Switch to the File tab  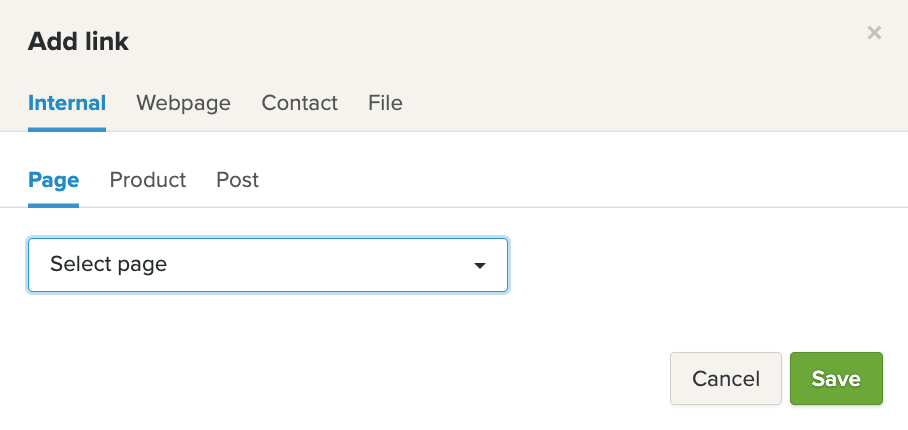(x=385, y=103)
